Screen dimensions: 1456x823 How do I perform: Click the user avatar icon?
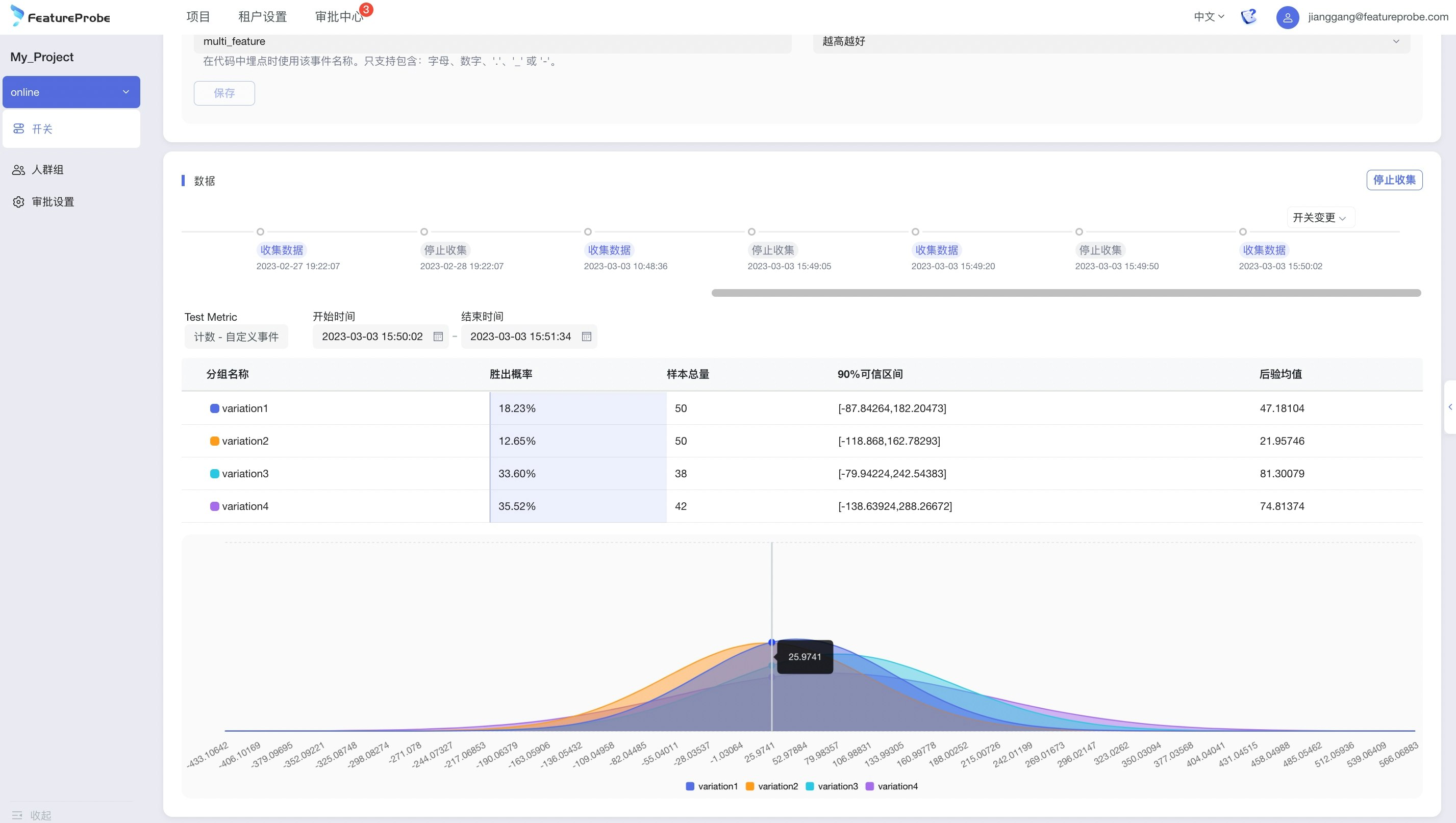tap(1288, 17)
